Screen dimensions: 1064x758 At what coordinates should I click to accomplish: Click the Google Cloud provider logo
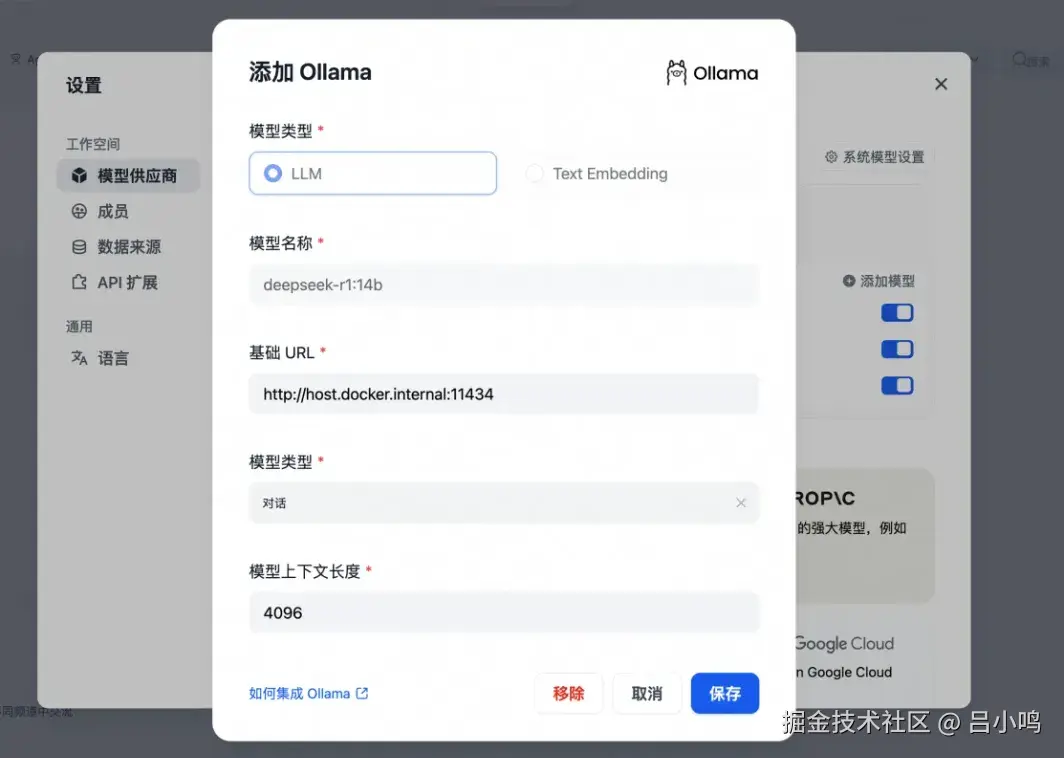tap(845, 643)
